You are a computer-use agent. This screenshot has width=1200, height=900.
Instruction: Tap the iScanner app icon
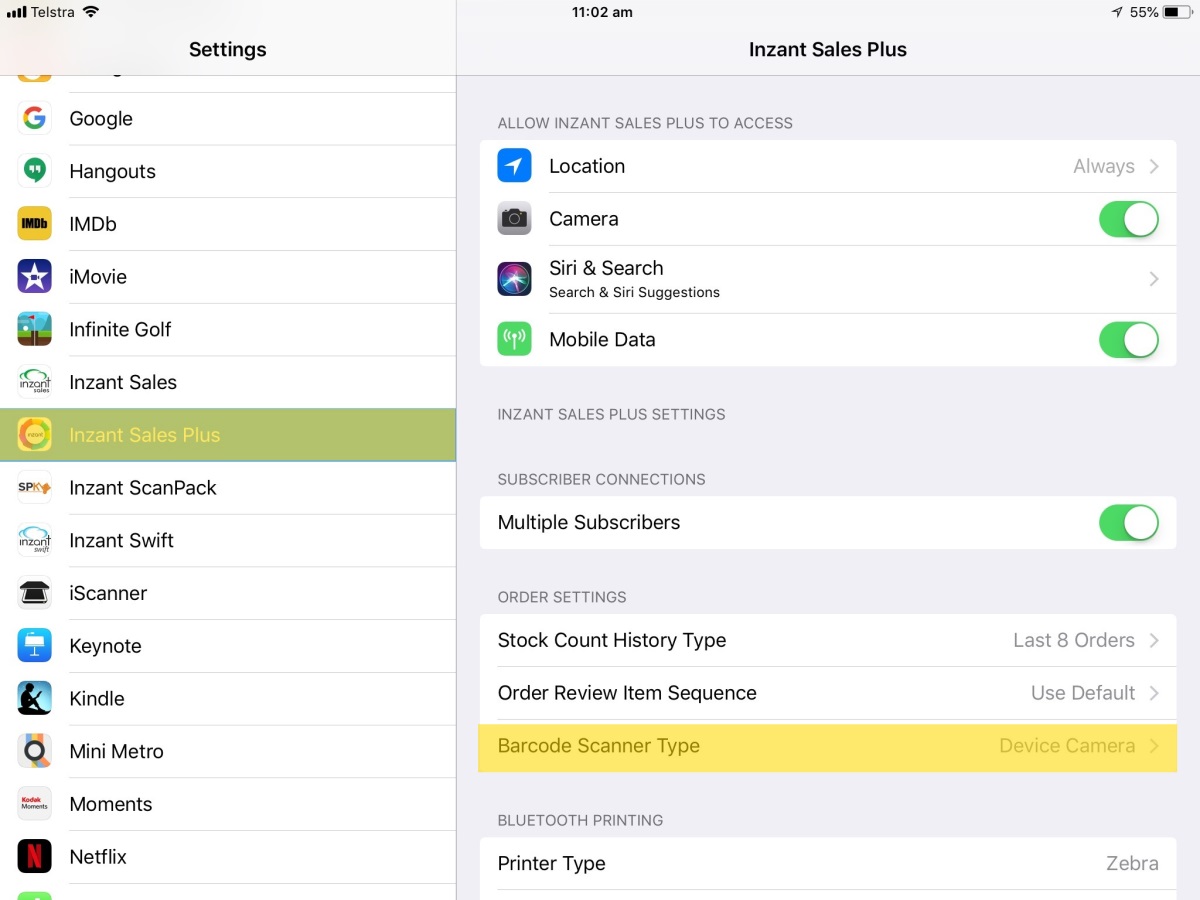35,593
